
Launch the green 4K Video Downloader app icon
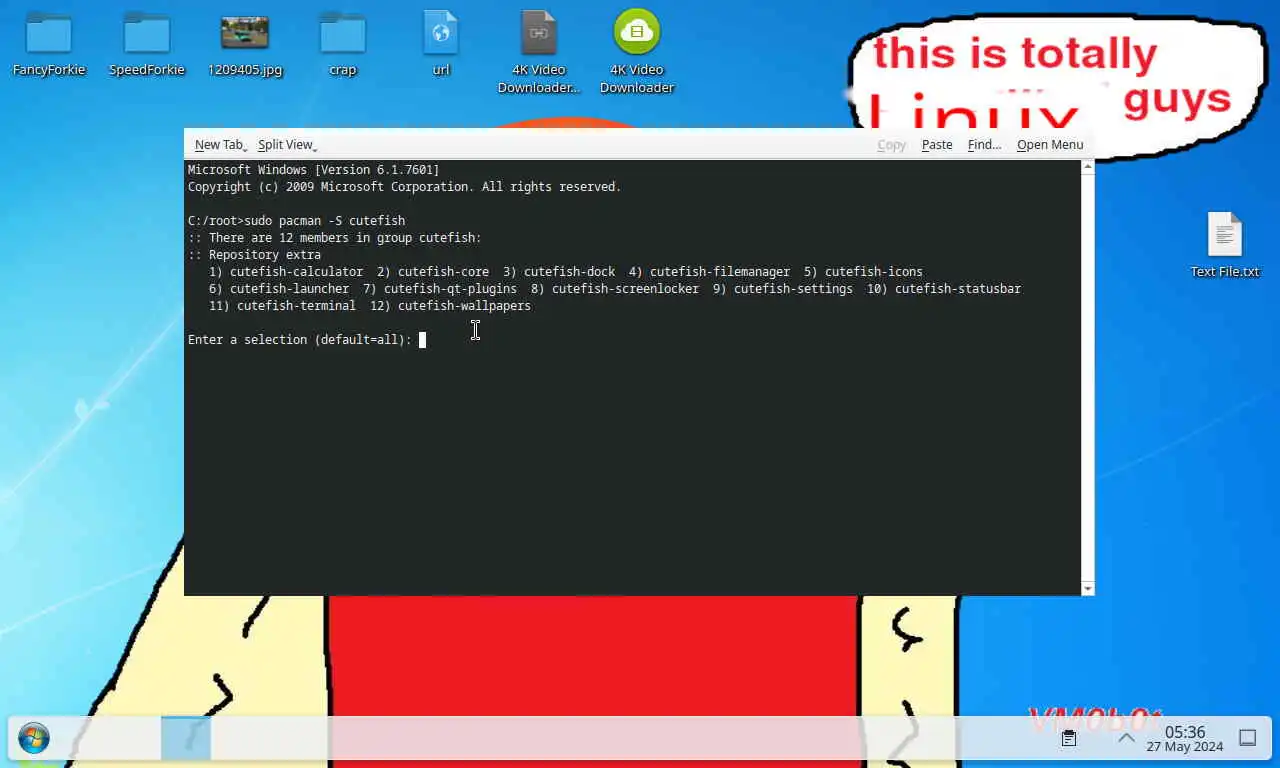(637, 52)
